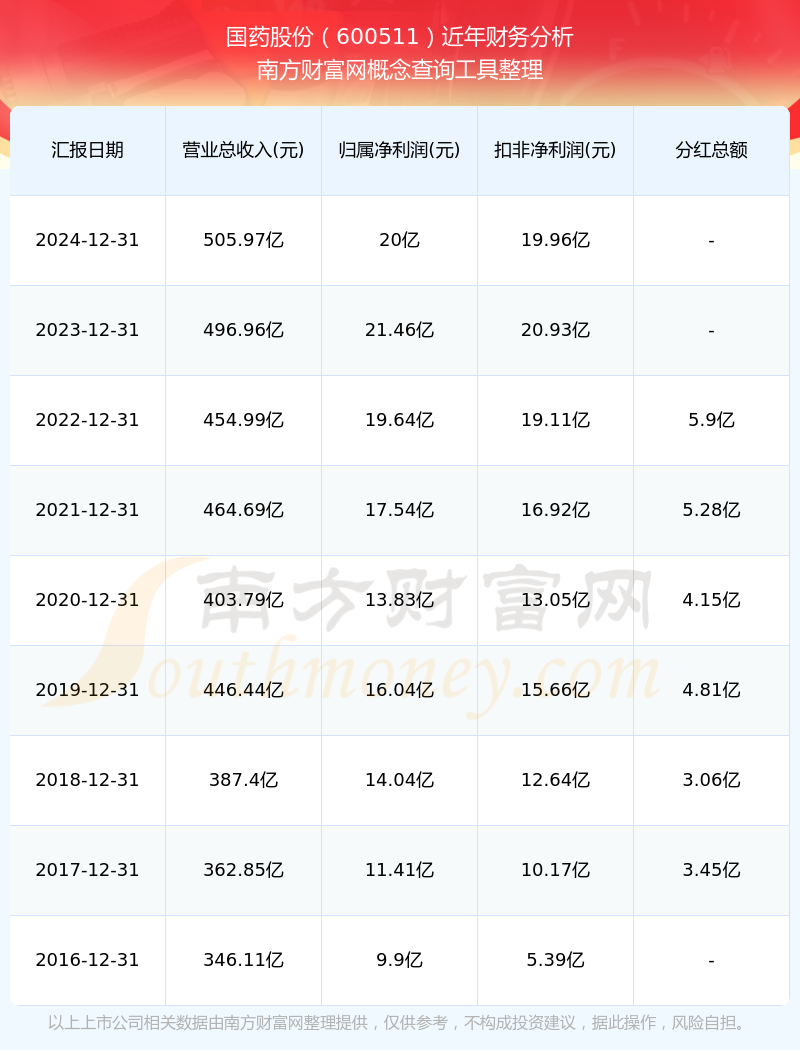The width and height of the screenshot is (800, 1050).
Task: Click the net profit value 16.04亿
Action: click(400, 690)
